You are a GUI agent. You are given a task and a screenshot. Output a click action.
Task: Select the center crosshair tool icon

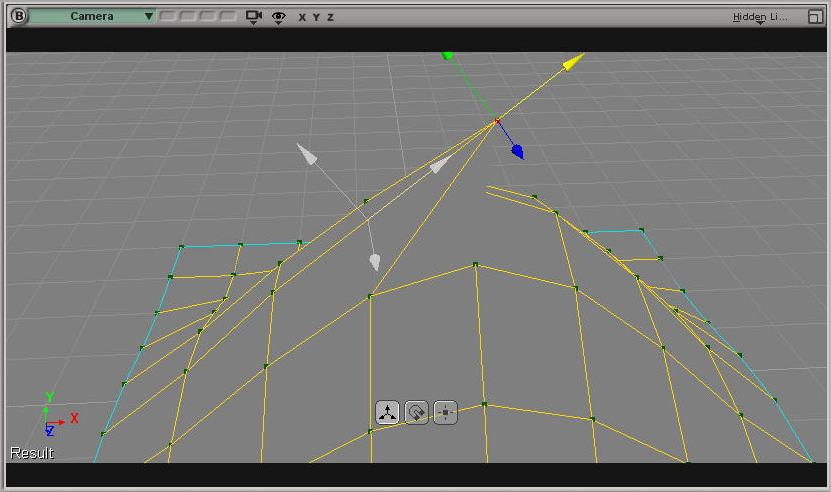[446, 412]
